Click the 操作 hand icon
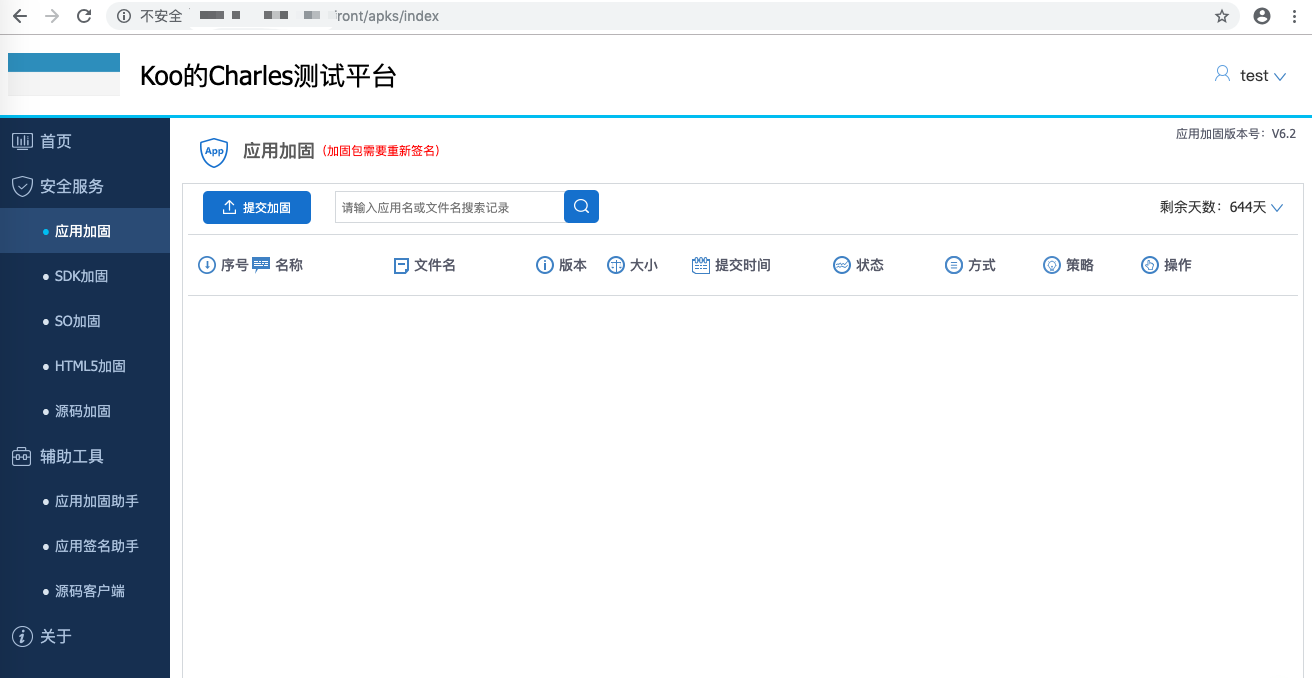The height and width of the screenshot is (678, 1312). 1150,265
